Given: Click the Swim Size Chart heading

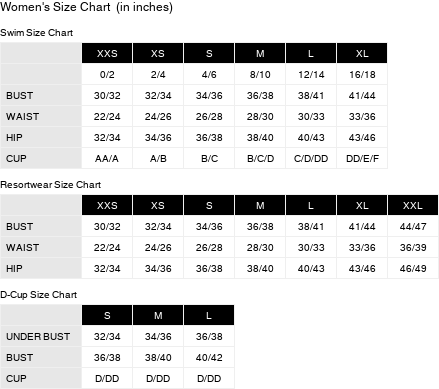Looking at the screenshot, I should click(37, 33).
